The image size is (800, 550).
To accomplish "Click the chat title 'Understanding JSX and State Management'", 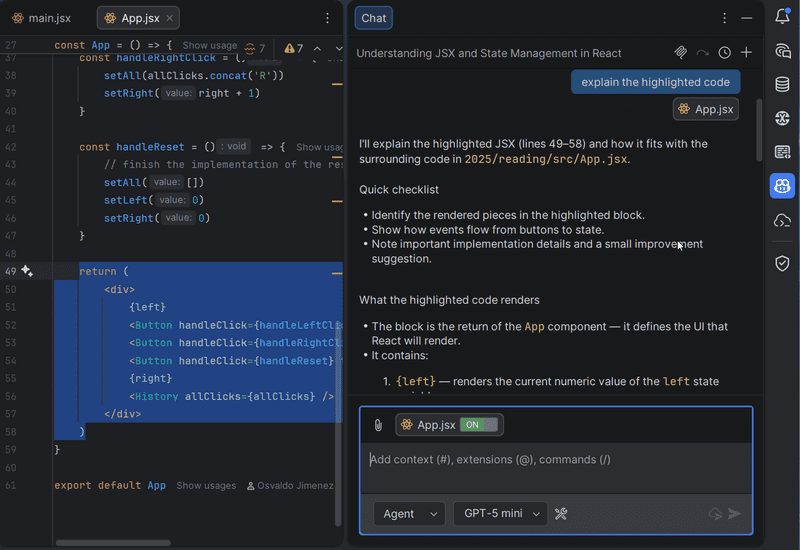I will click(x=489, y=53).
